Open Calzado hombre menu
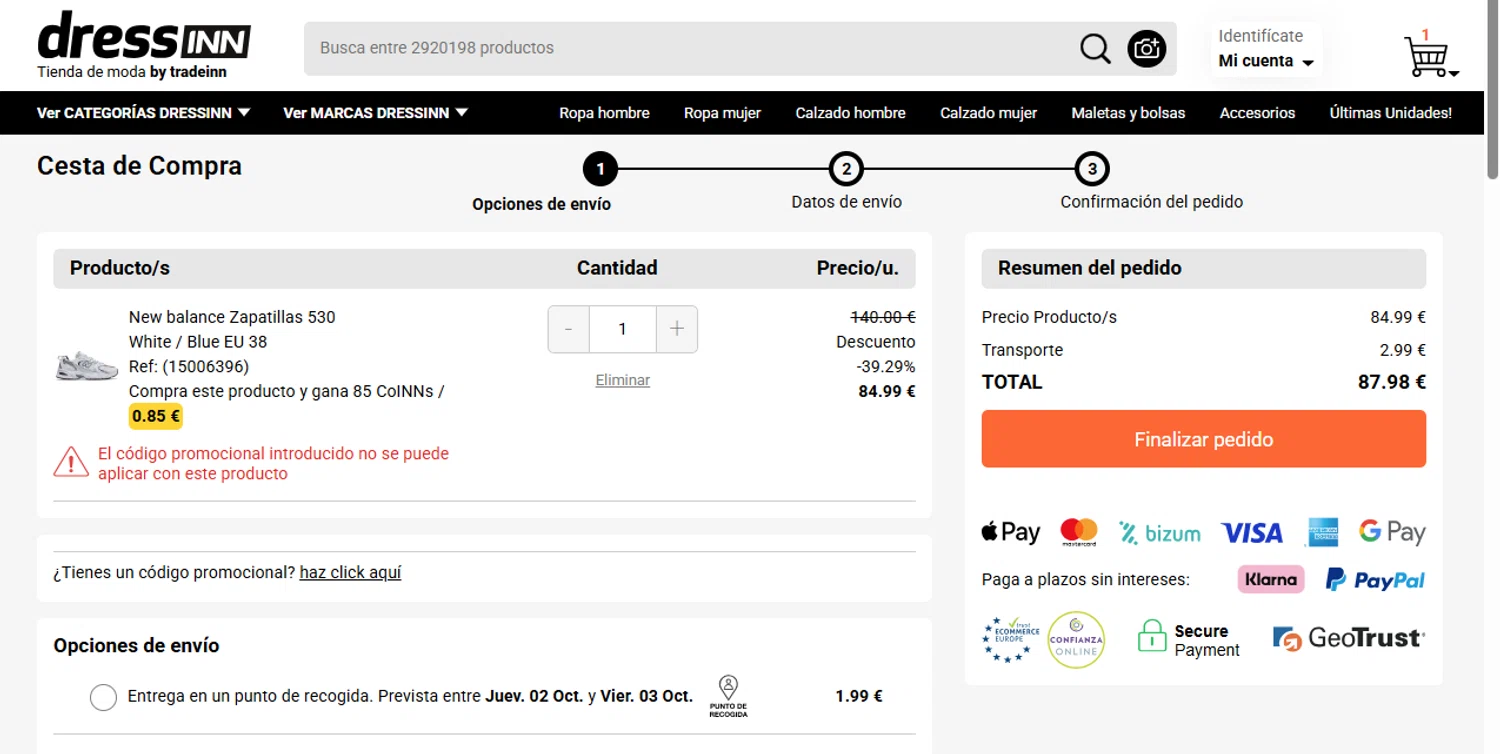 [x=850, y=113]
